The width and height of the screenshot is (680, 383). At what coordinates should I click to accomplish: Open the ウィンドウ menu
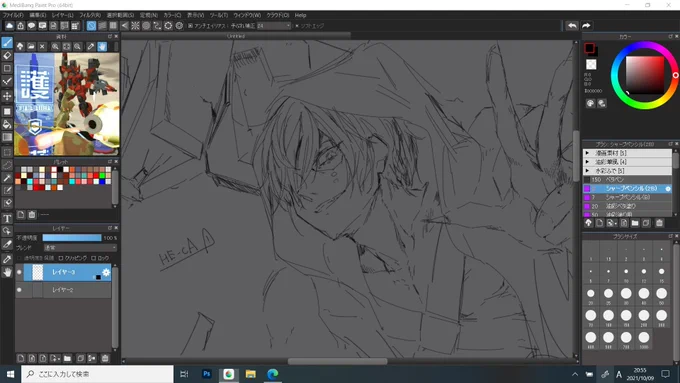click(x=247, y=15)
